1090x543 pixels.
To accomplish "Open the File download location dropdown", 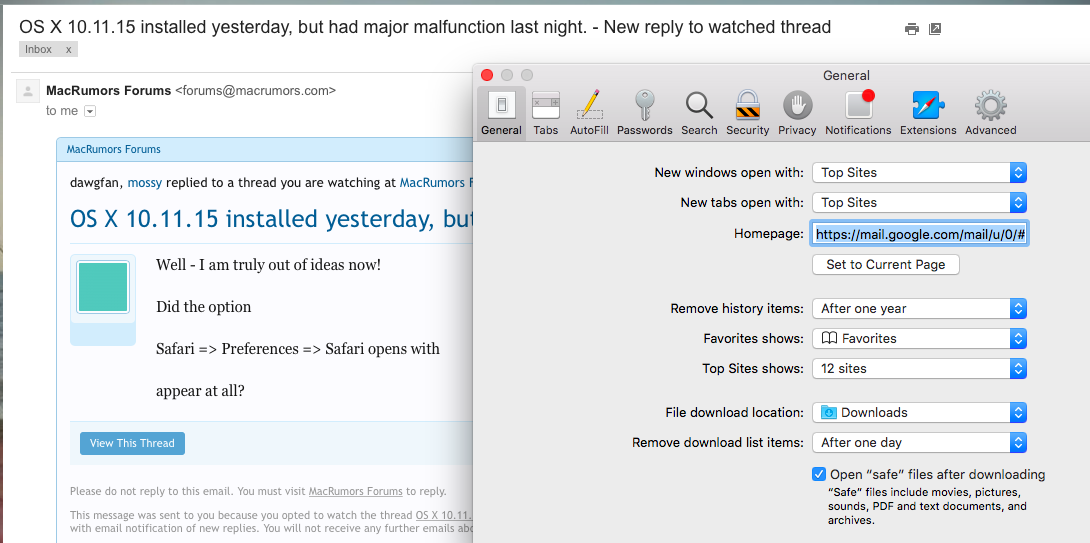I will coord(919,412).
